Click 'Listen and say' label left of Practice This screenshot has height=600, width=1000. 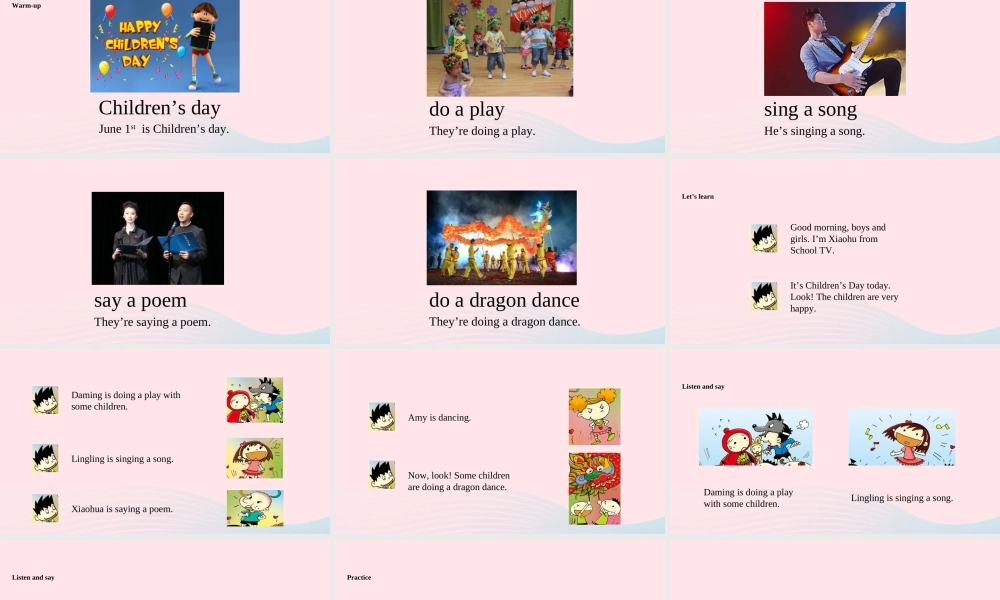pyautogui.click(x=33, y=577)
